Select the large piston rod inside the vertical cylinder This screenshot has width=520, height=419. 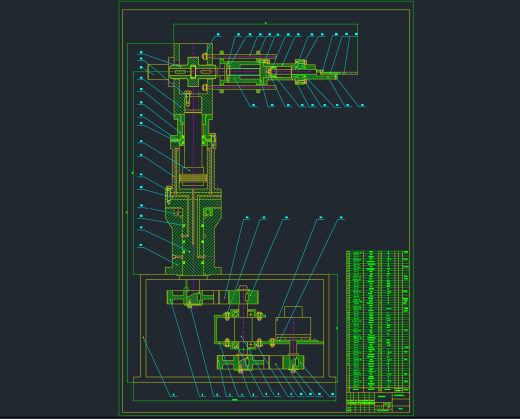pos(193,139)
